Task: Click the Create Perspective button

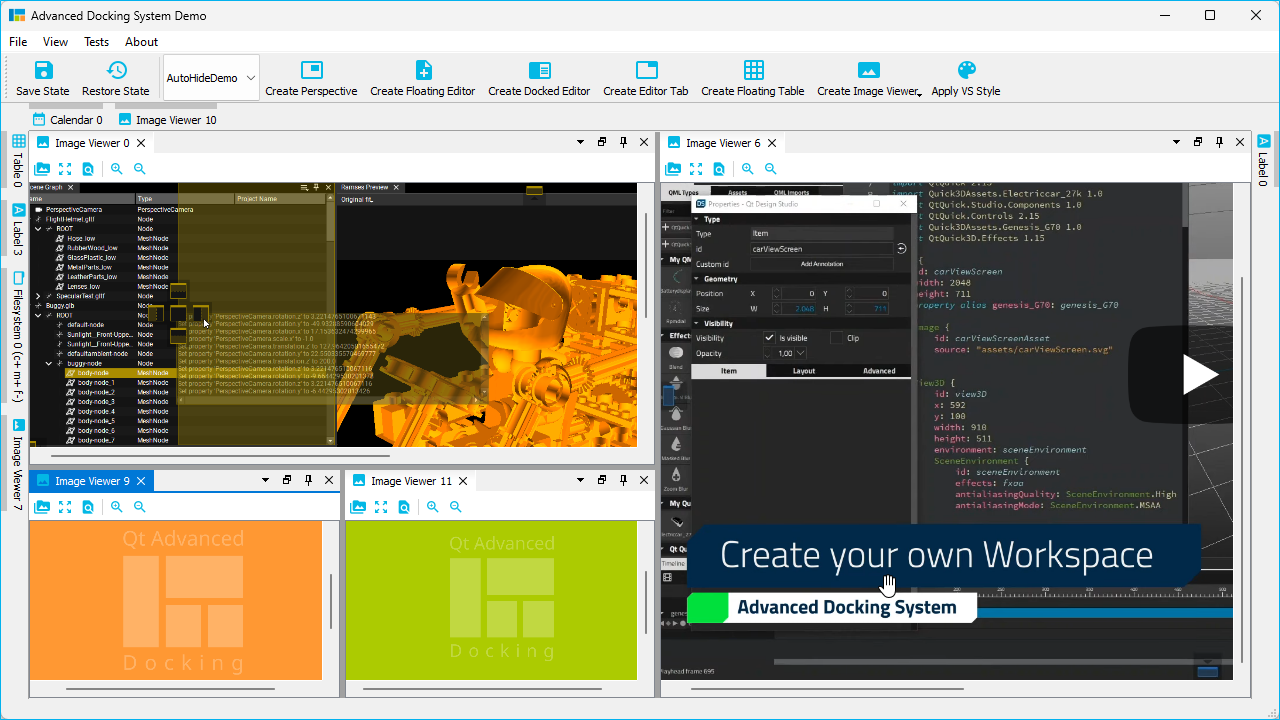Action: [311, 78]
